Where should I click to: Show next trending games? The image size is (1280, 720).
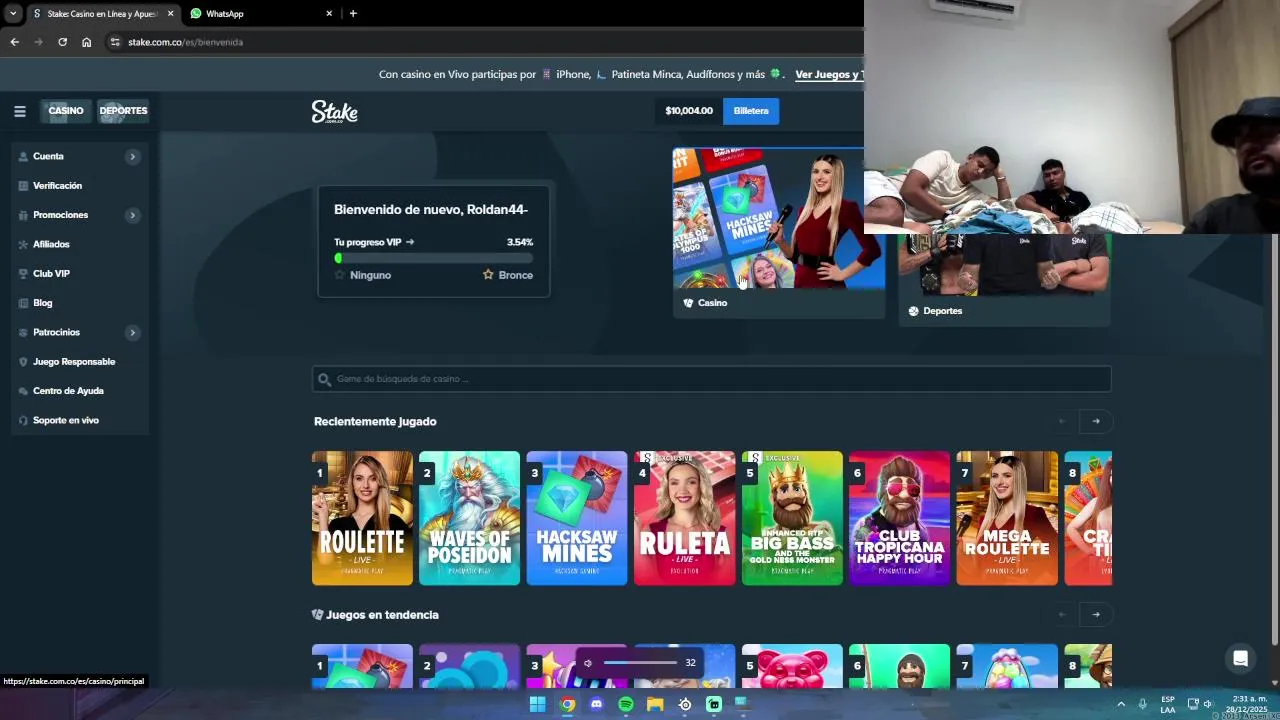pyautogui.click(x=1096, y=615)
